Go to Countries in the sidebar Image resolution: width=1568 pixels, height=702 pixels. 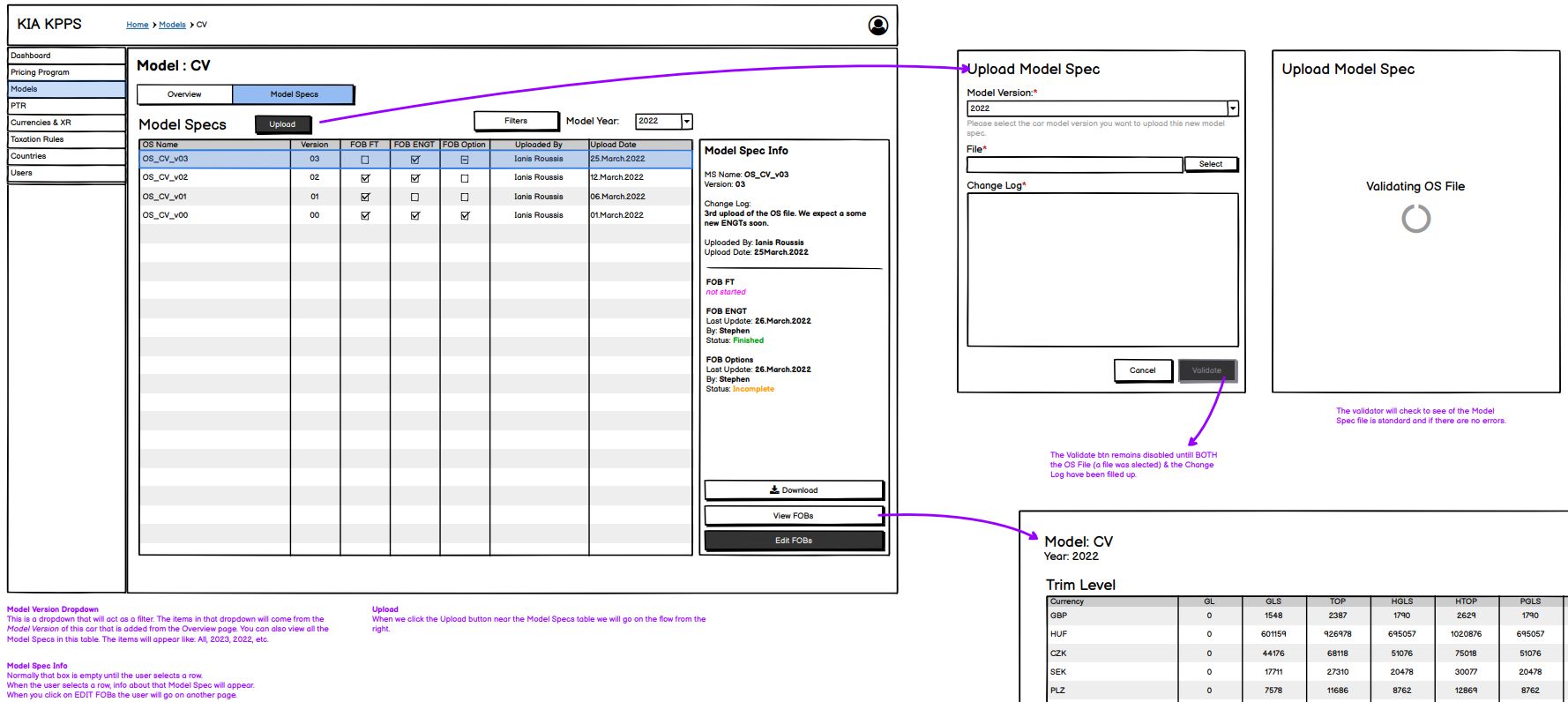pos(66,156)
